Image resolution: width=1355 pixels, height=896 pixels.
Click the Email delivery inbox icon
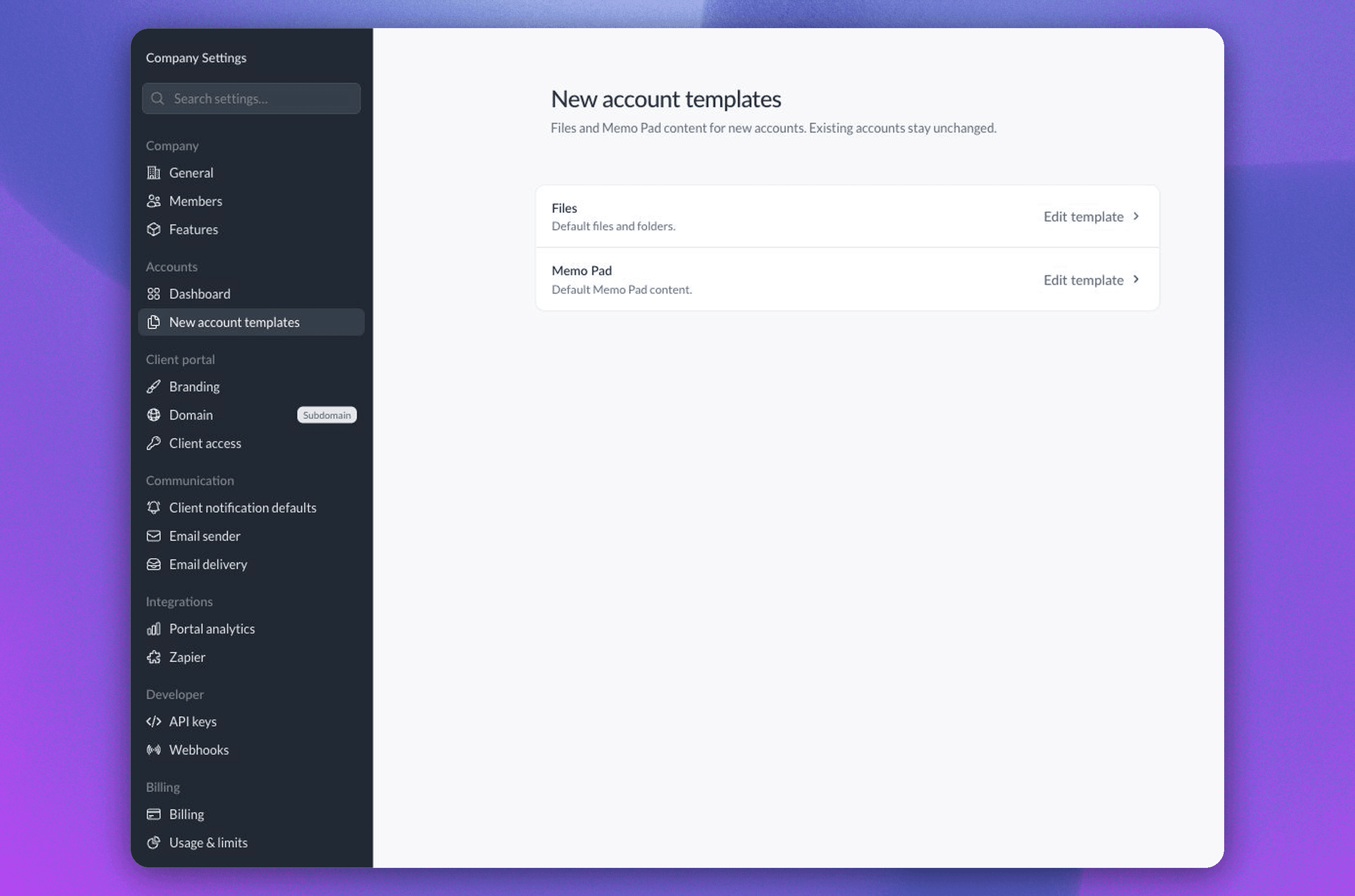tap(153, 565)
